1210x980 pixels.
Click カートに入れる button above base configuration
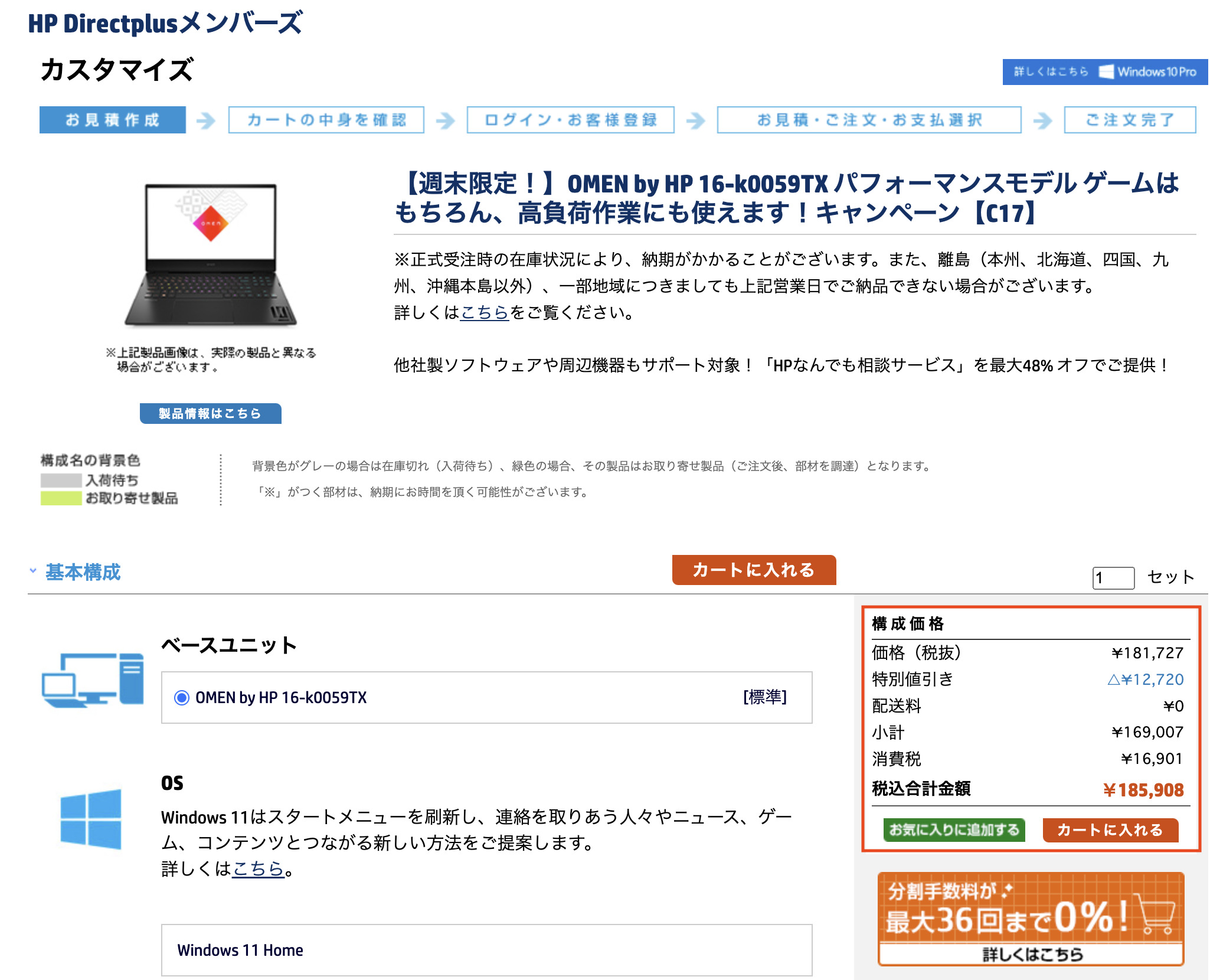[x=754, y=570]
